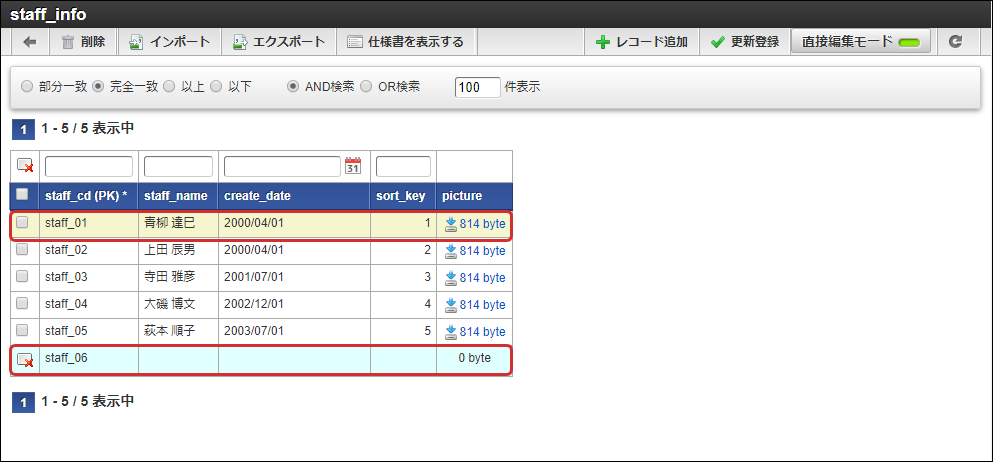The height and width of the screenshot is (462, 993).
Task: Tick the checkbox for staff_02 row
Action: [23, 250]
